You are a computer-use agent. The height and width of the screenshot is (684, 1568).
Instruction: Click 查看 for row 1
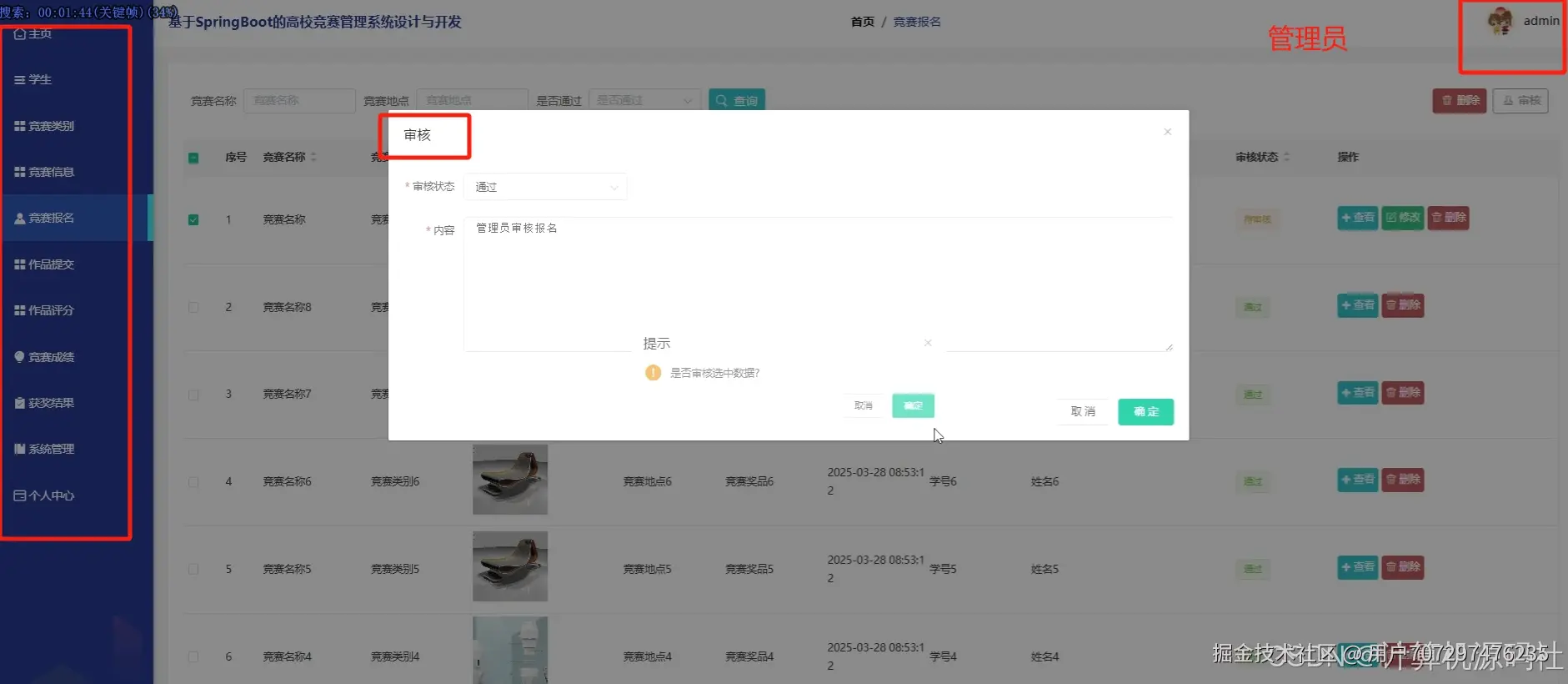[1357, 218]
